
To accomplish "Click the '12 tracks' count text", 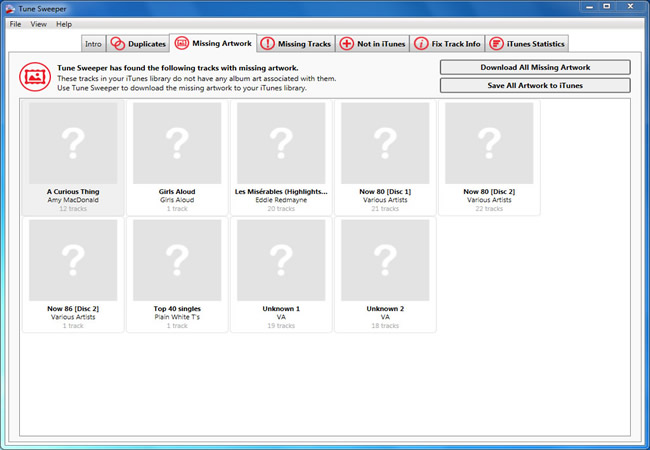I will click(73, 208).
